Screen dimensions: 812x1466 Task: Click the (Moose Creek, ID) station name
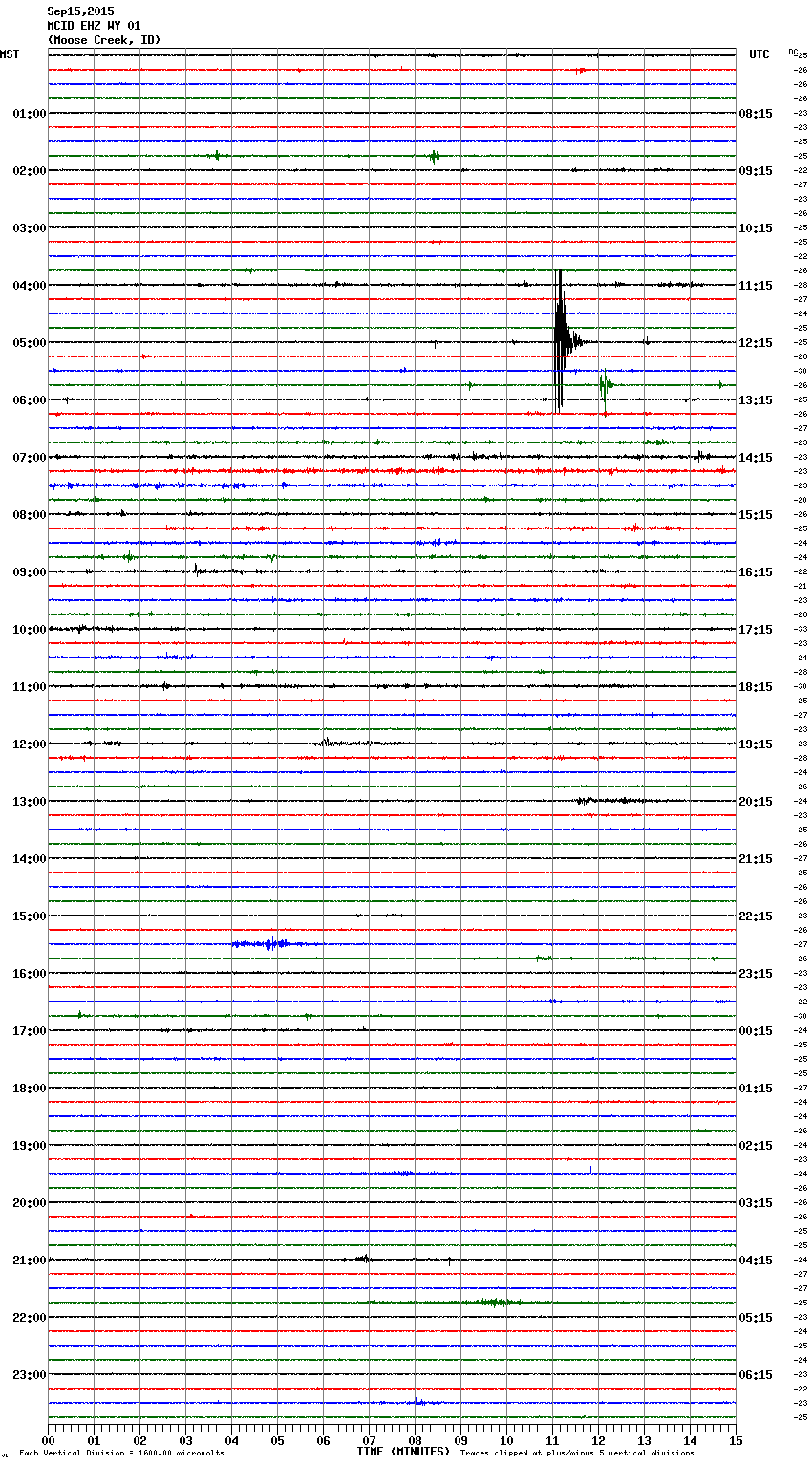[104, 40]
